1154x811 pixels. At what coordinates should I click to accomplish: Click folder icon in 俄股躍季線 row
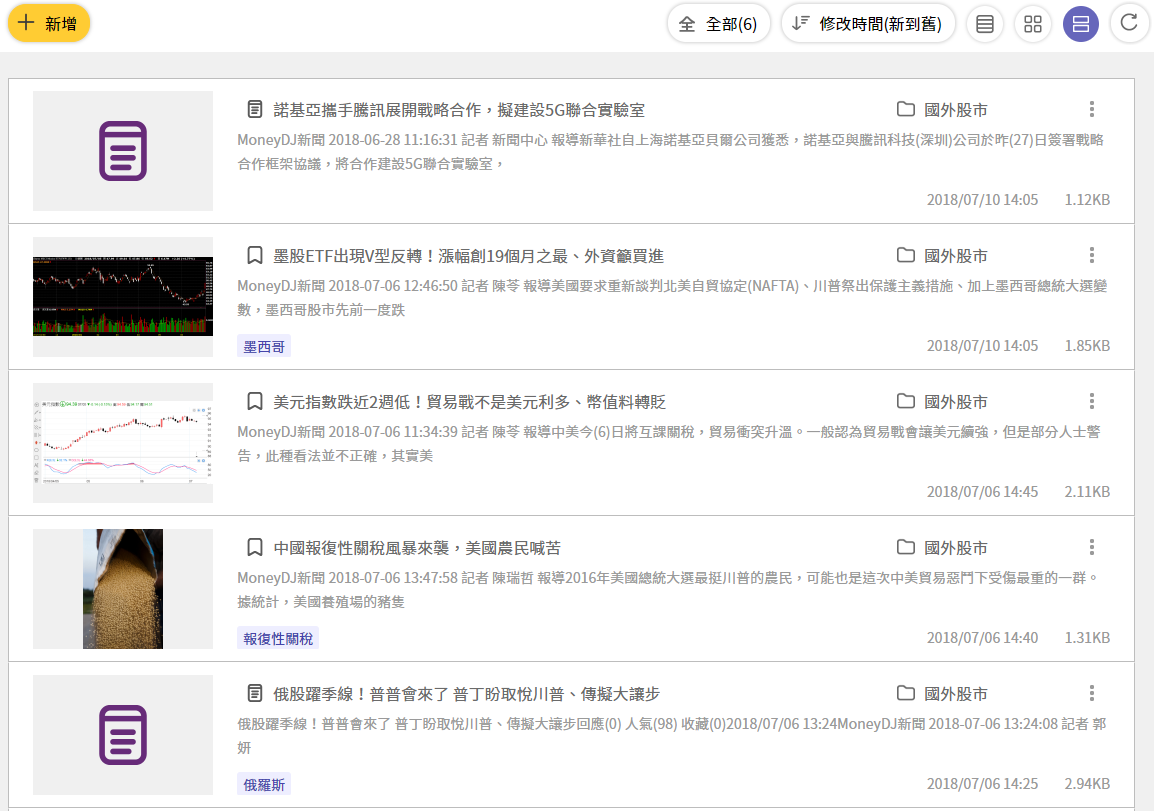tap(905, 693)
